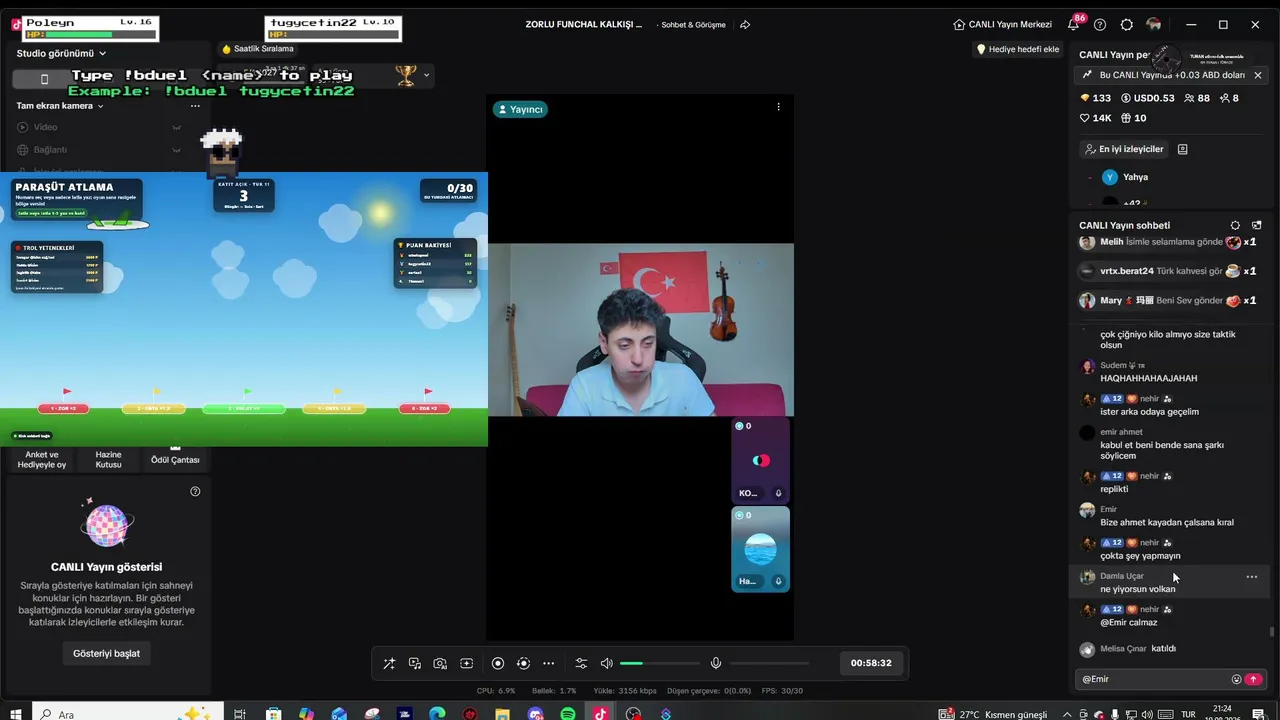Go to CANLI Yayın Merkezi
This screenshot has width=1280, height=720.
point(1001,24)
